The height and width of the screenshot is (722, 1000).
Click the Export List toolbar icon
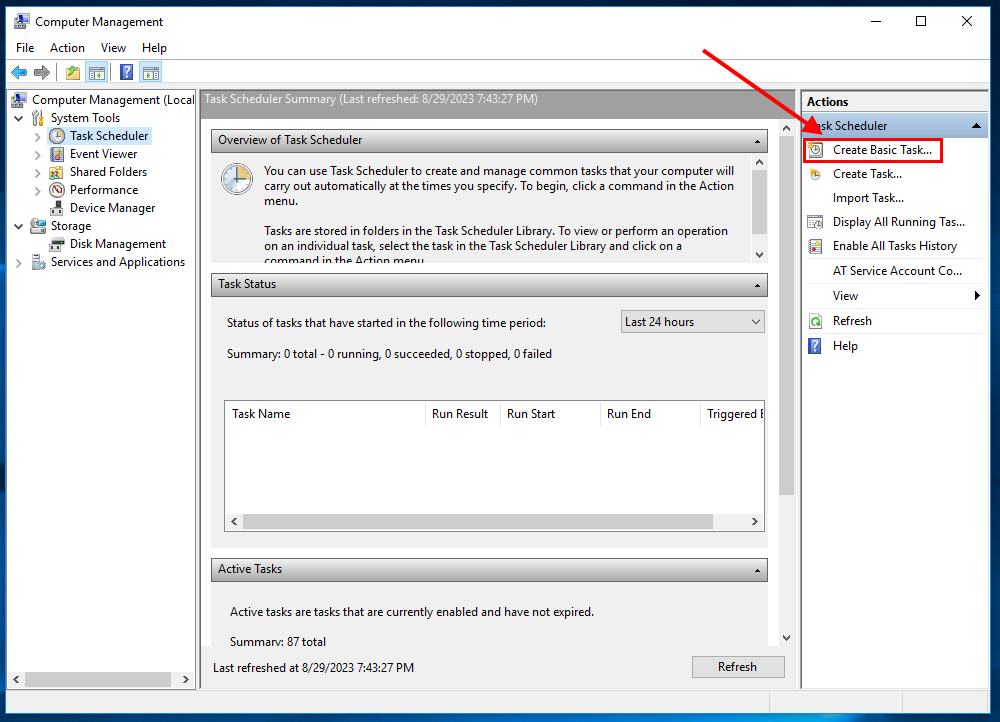73,71
